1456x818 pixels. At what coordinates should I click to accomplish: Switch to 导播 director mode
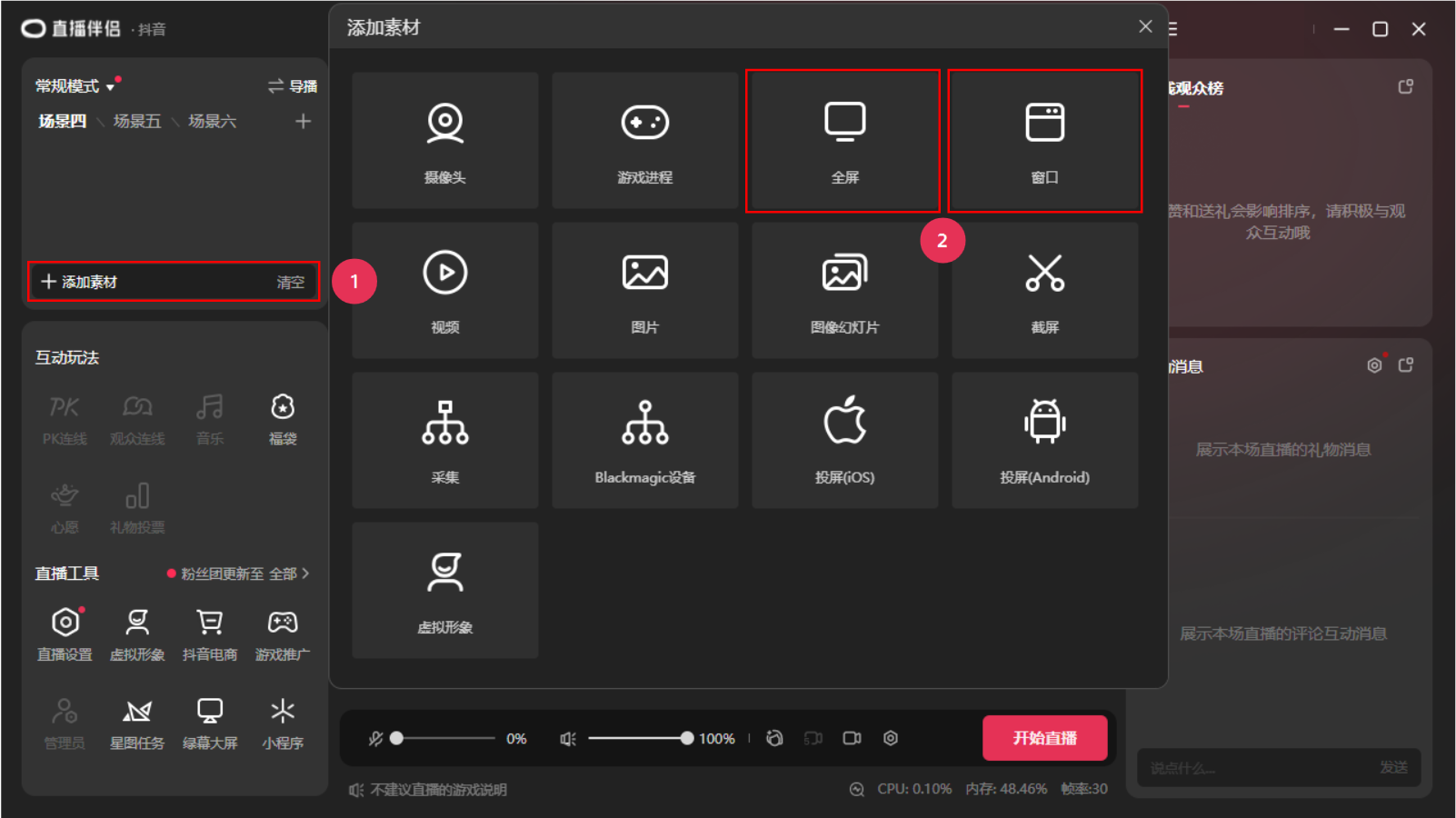293,86
